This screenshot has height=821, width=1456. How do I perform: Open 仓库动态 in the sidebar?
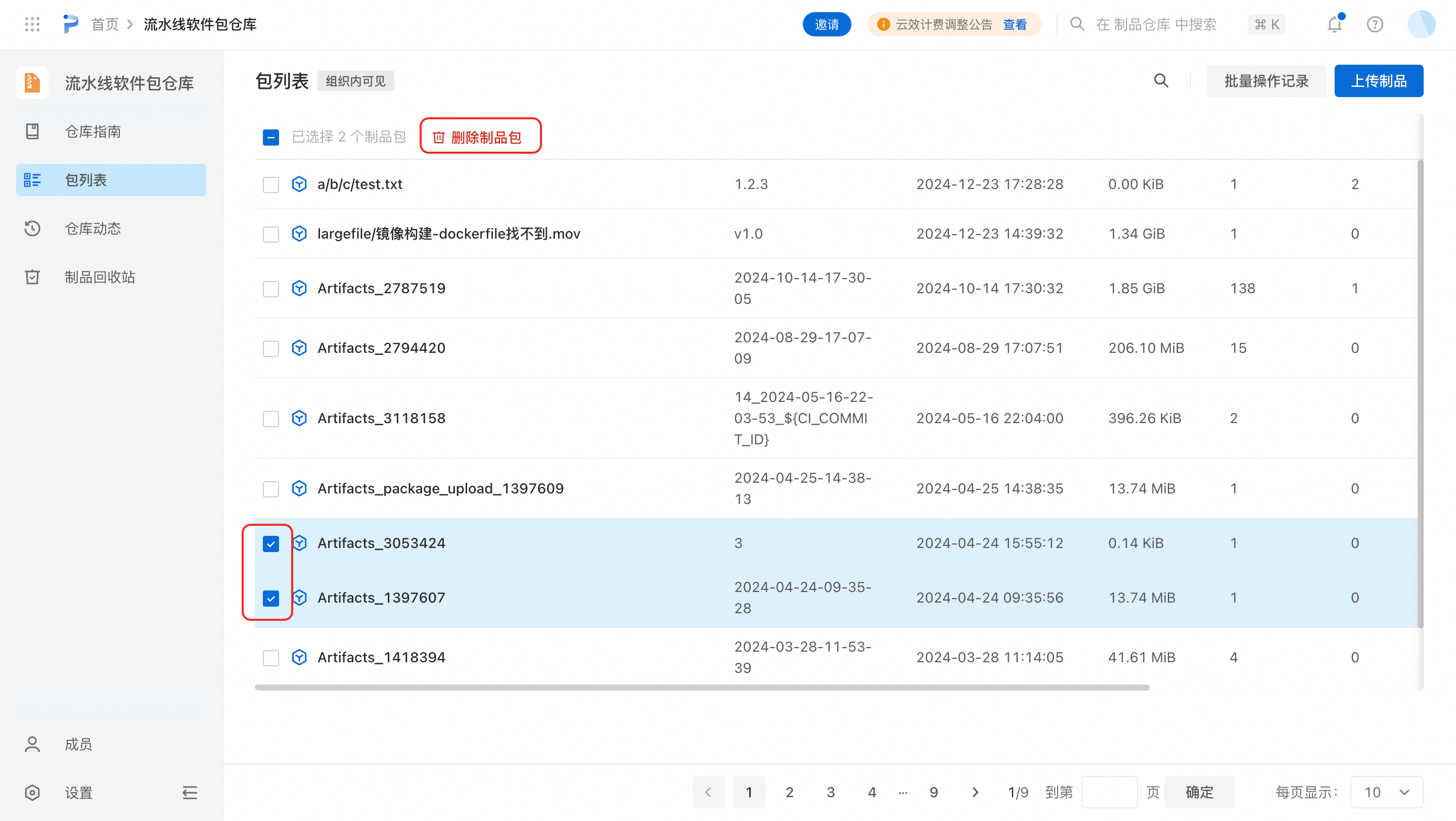pos(111,229)
